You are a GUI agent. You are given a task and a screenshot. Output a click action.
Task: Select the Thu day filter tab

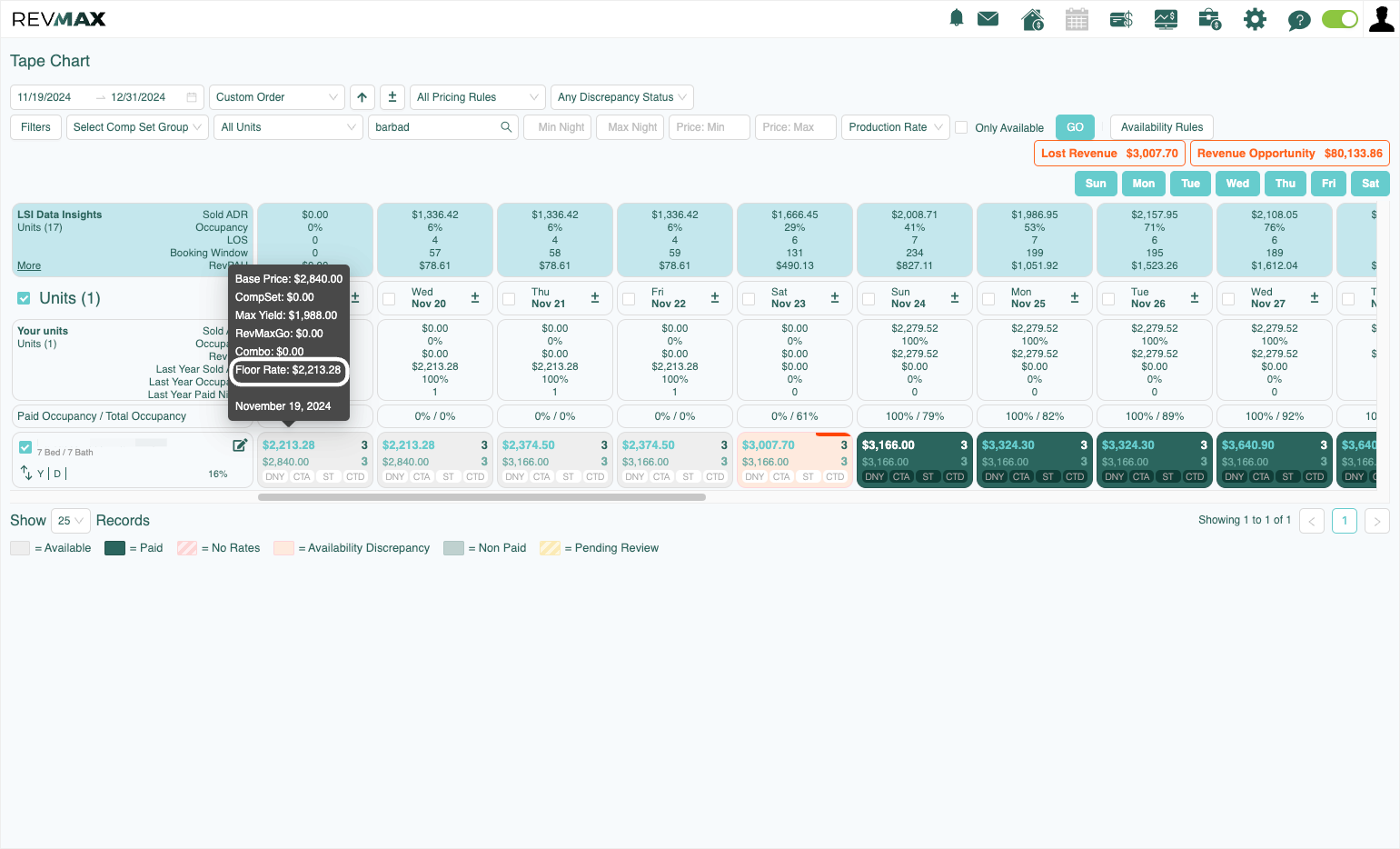(x=1285, y=184)
